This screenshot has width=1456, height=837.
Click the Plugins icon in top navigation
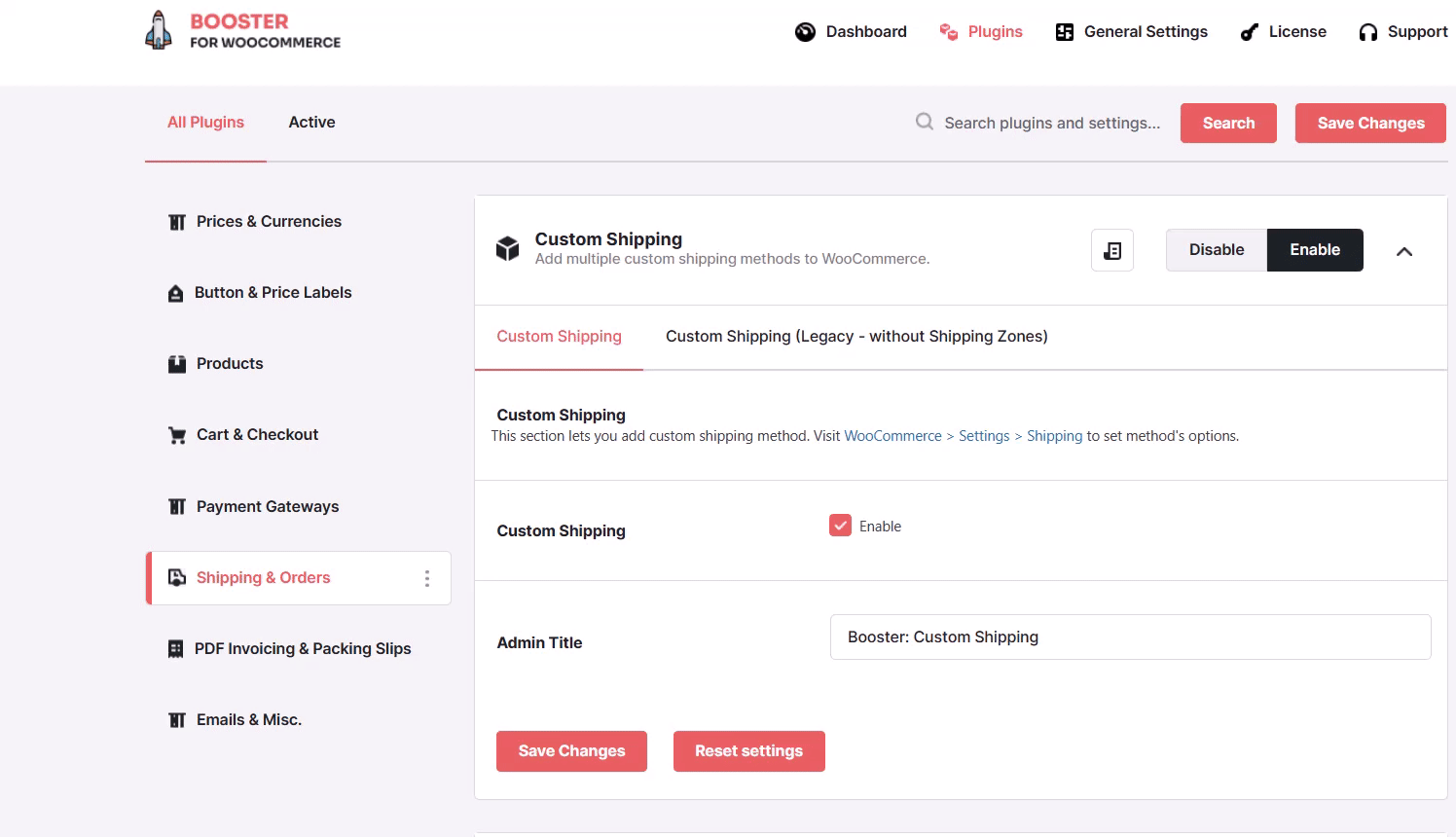pyautogui.click(x=949, y=32)
